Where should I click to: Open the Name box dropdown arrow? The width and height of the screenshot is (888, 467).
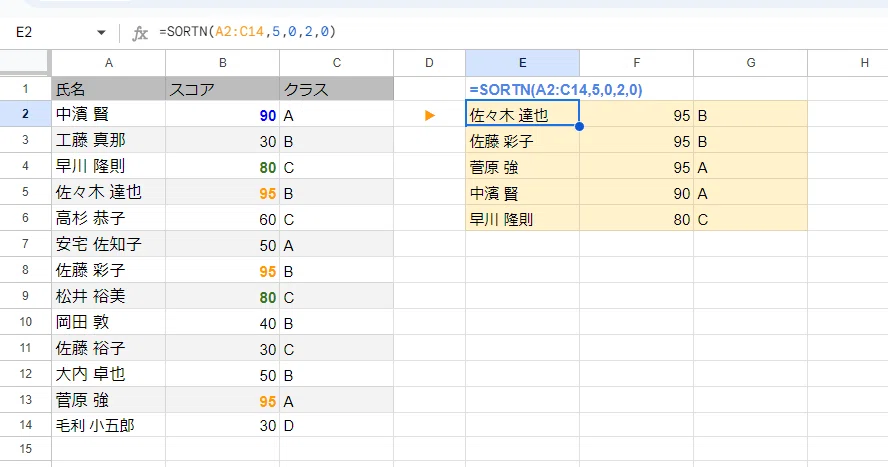(x=101, y=32)
